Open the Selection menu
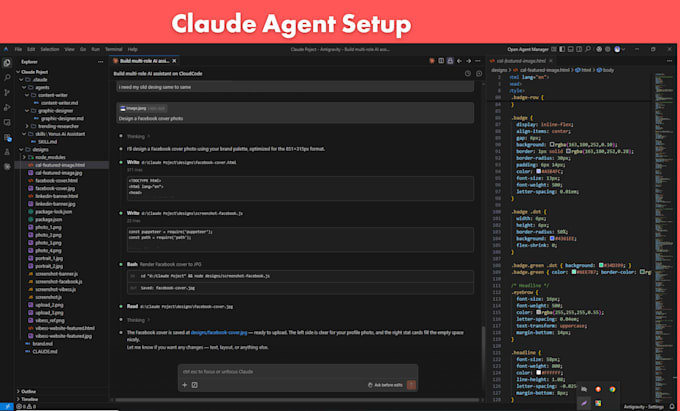This screenshot has width=680, height=411. pyautogui.click(x=50, y=49)
